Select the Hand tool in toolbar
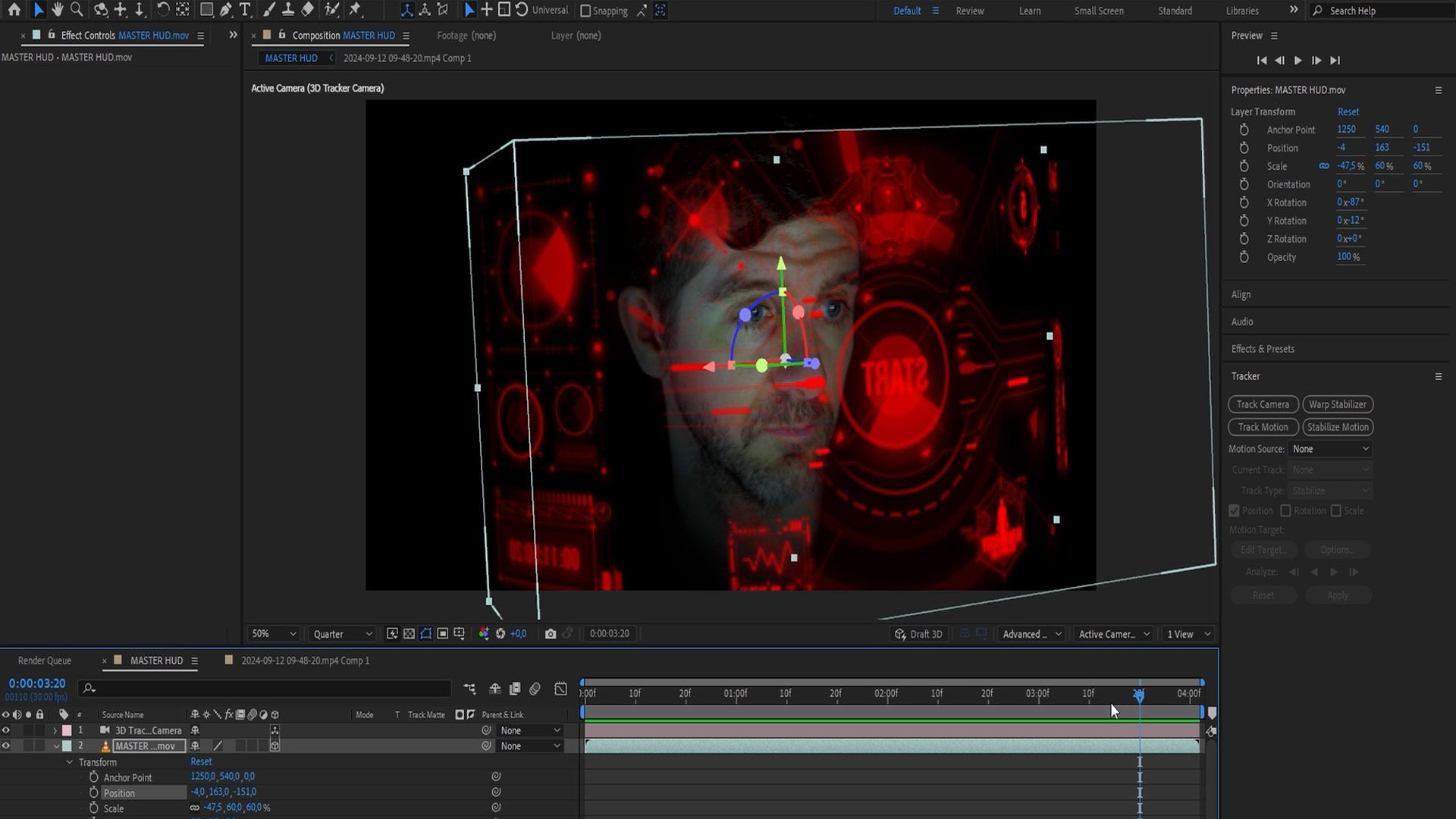 pos(58,10)
